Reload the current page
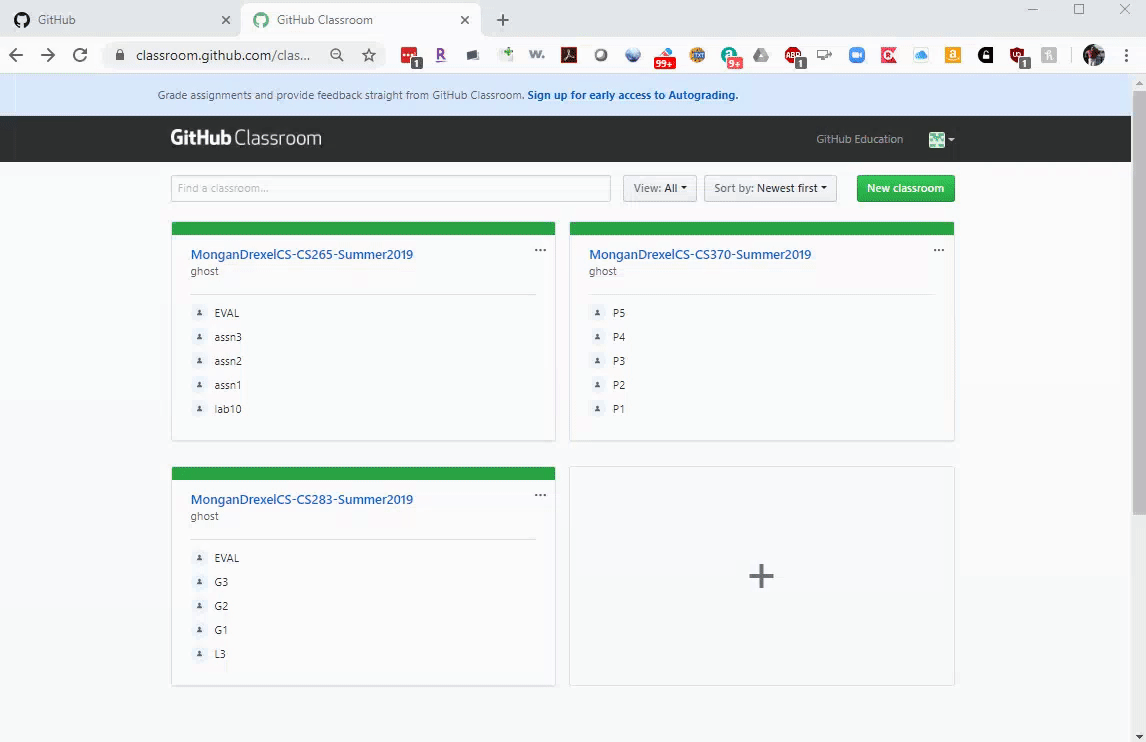Screen dimensions: 1146x742 click(x=80, y=55)
